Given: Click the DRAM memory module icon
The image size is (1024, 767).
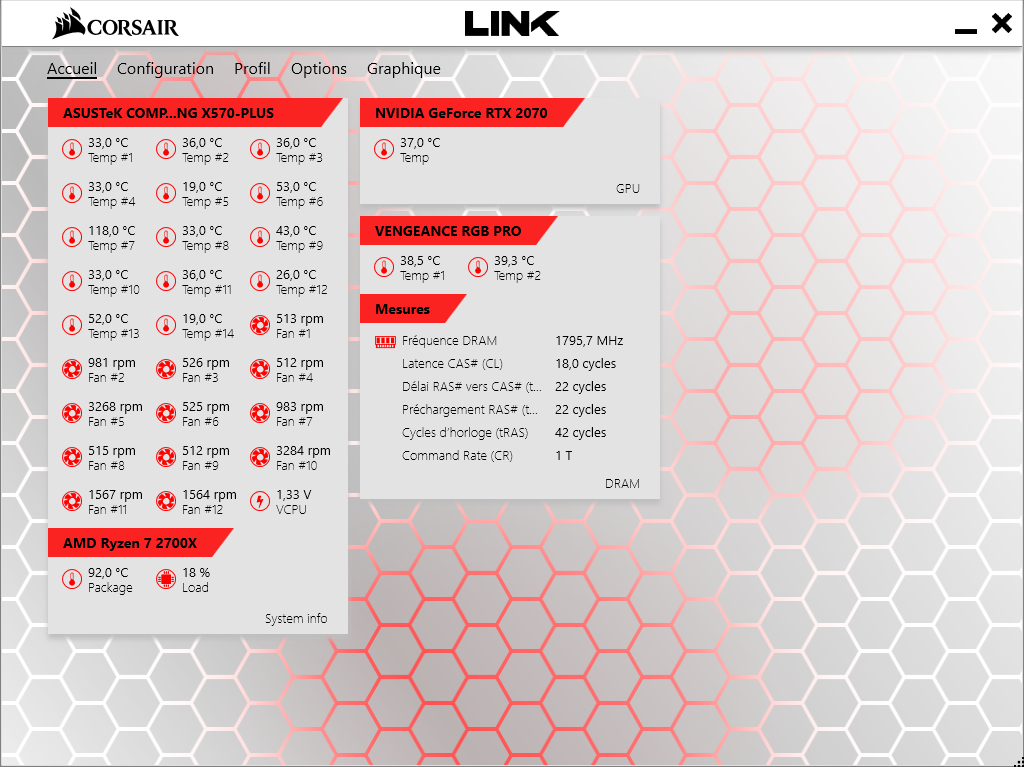Looking at the screenshot, I should pos(385,341).
